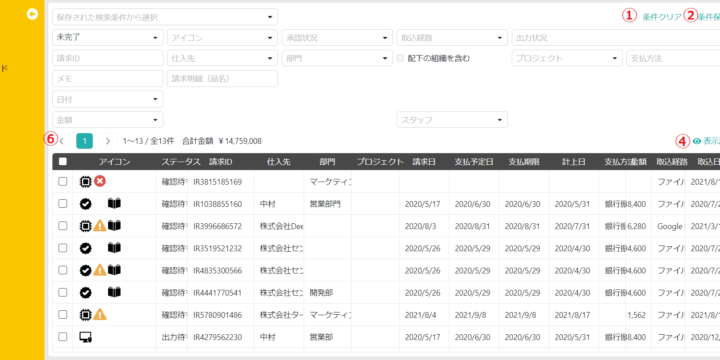
Task: Sort by 請求ID column header
Action: [221, 162]
